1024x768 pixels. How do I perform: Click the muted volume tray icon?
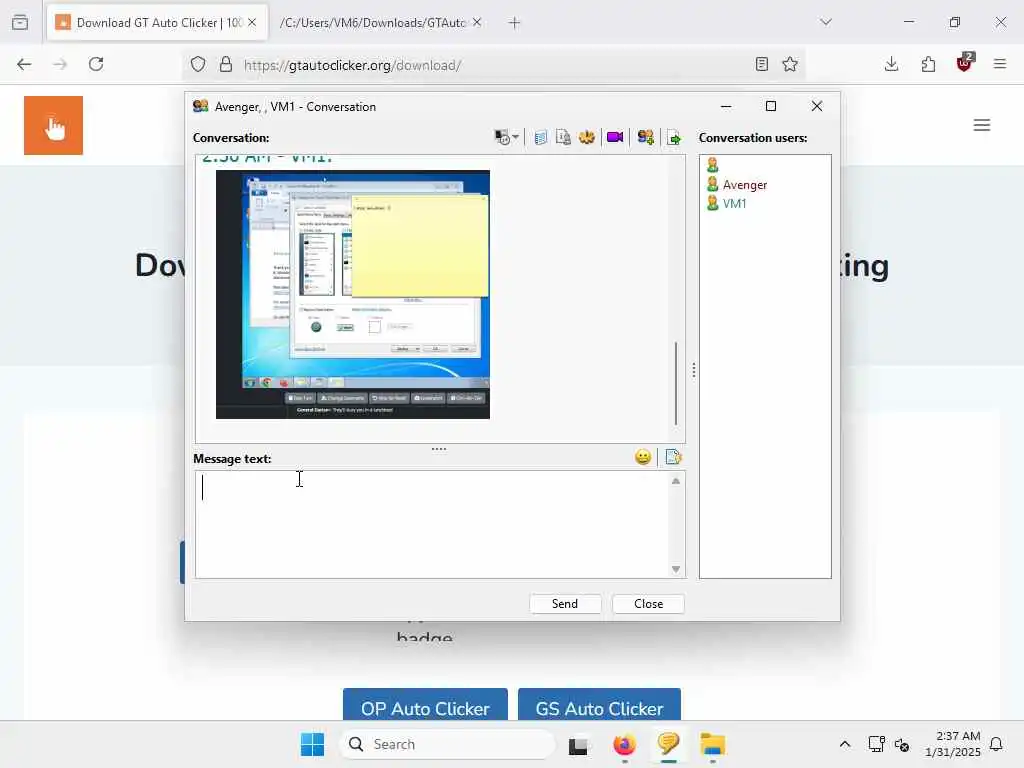[902, 744]
